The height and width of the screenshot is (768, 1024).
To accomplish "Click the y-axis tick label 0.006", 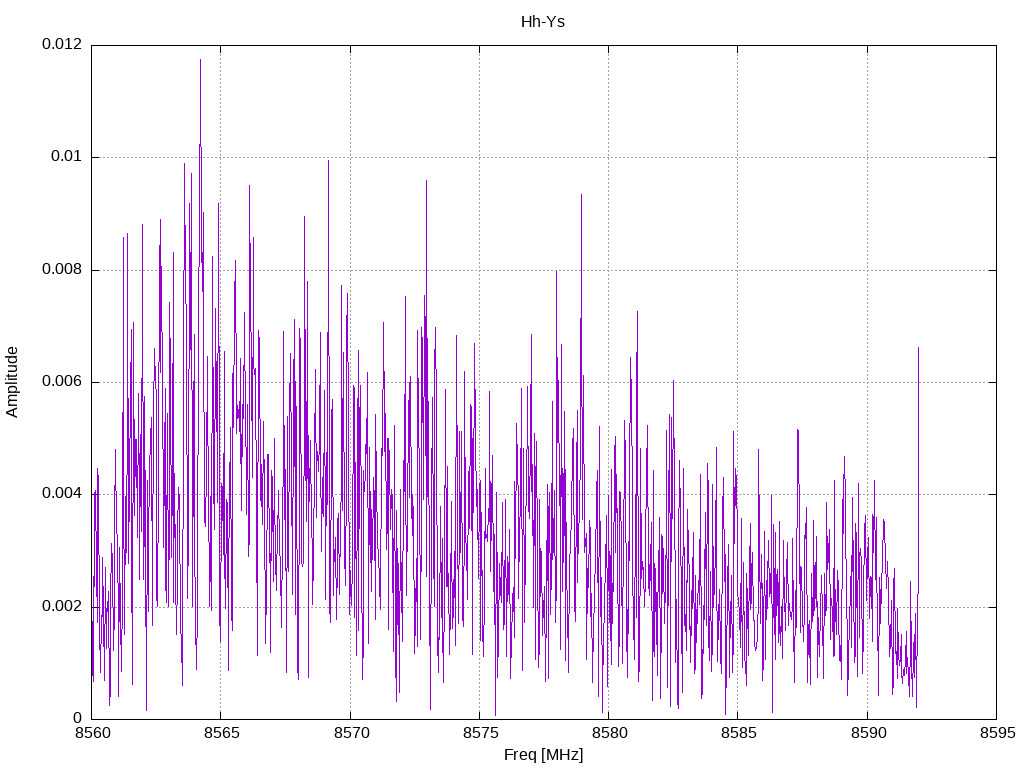I will pos(62,381).
